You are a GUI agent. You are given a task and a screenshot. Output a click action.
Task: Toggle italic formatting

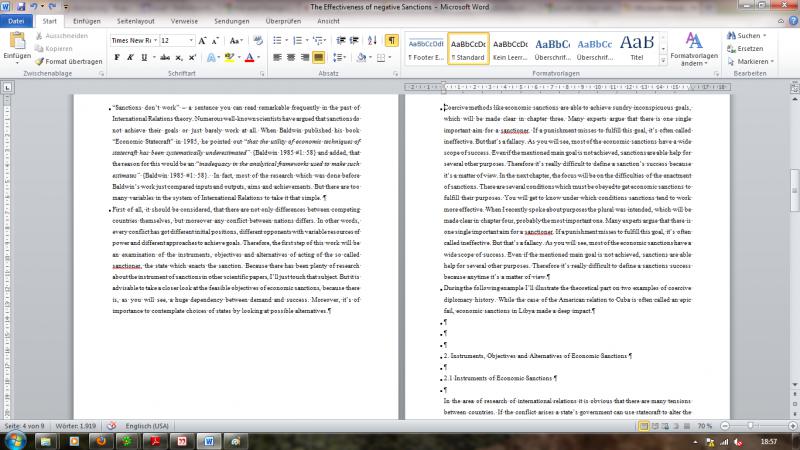(131, 58)
